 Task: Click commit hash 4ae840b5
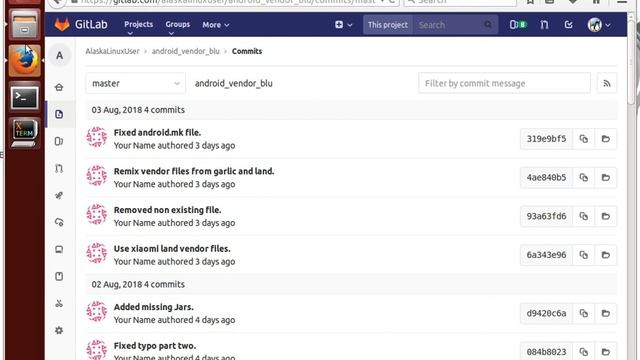[x=546, y=178]
